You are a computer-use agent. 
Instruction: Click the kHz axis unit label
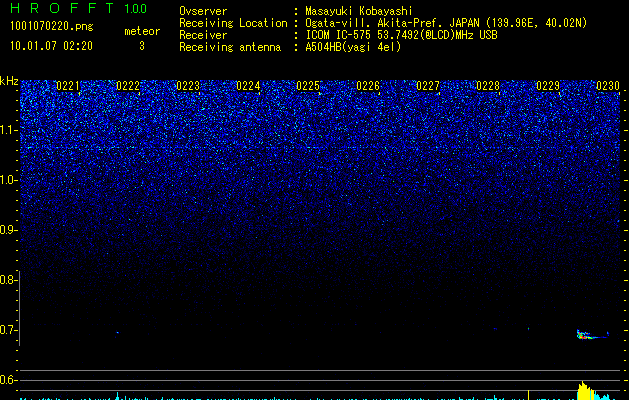coord(9,81)
